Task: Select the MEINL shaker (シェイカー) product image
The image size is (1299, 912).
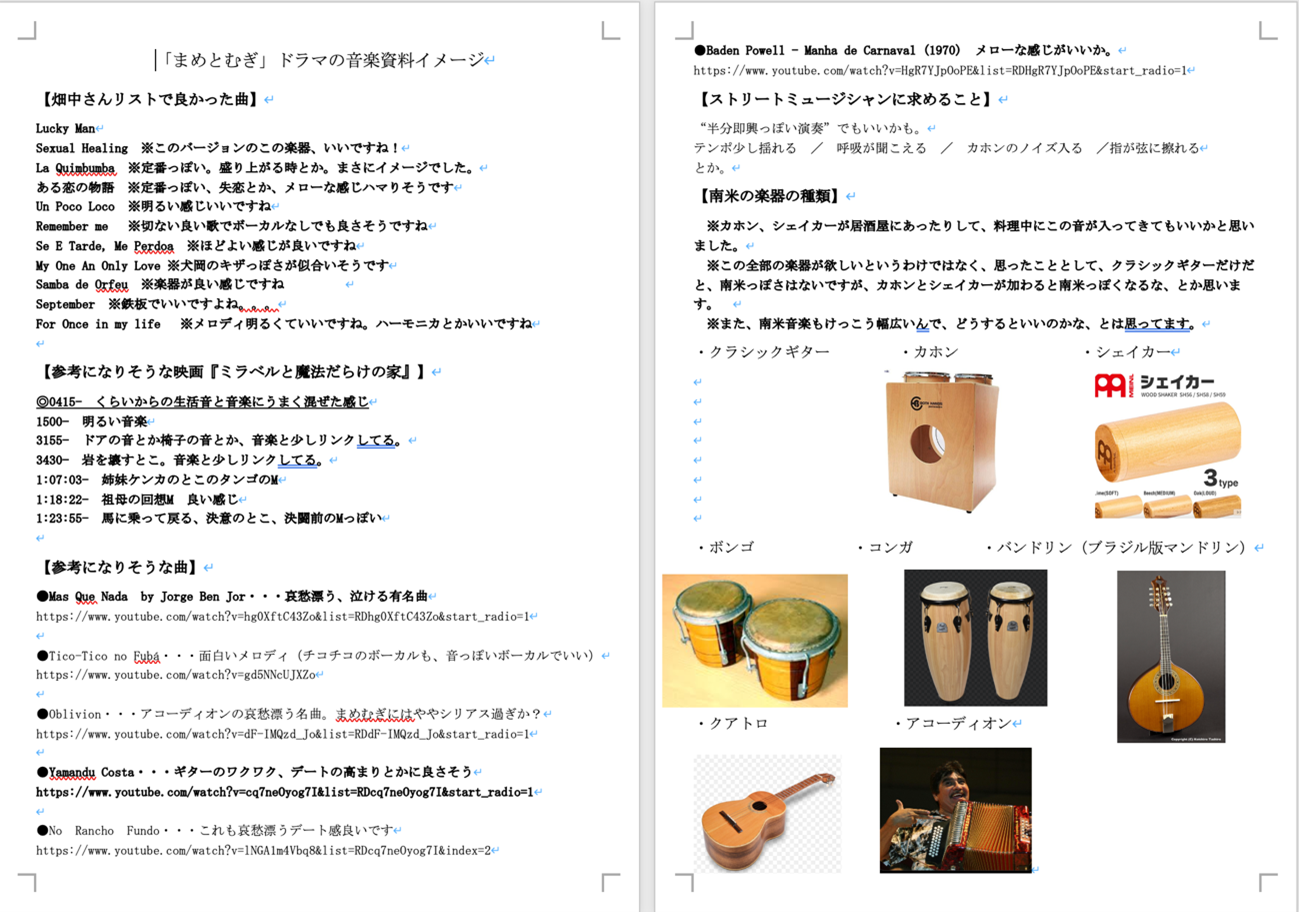Action: tap(1167, 443)
